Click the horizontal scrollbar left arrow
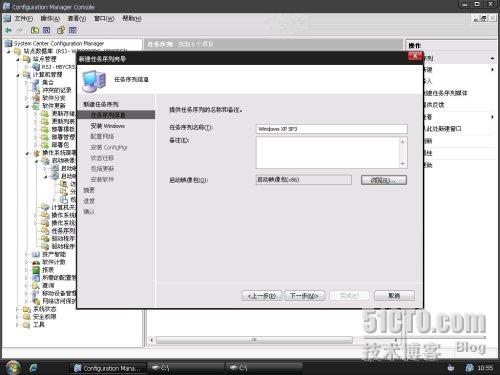 pos(152,340)
